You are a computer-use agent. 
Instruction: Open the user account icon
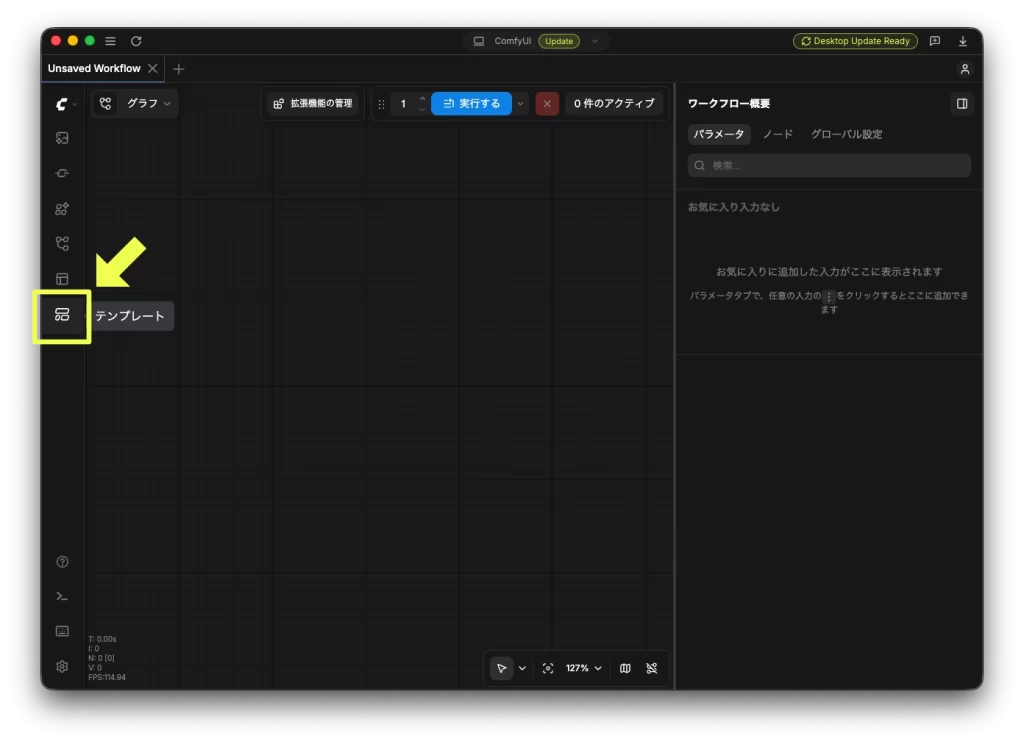click(965, 69)
